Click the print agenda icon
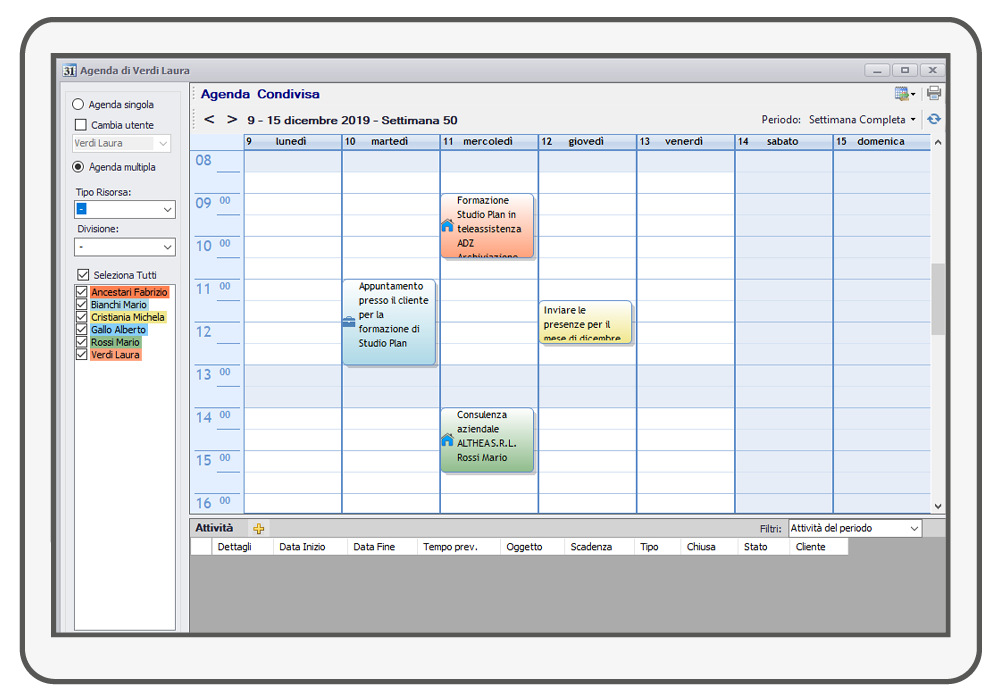1000x700 pixels. 934,93
